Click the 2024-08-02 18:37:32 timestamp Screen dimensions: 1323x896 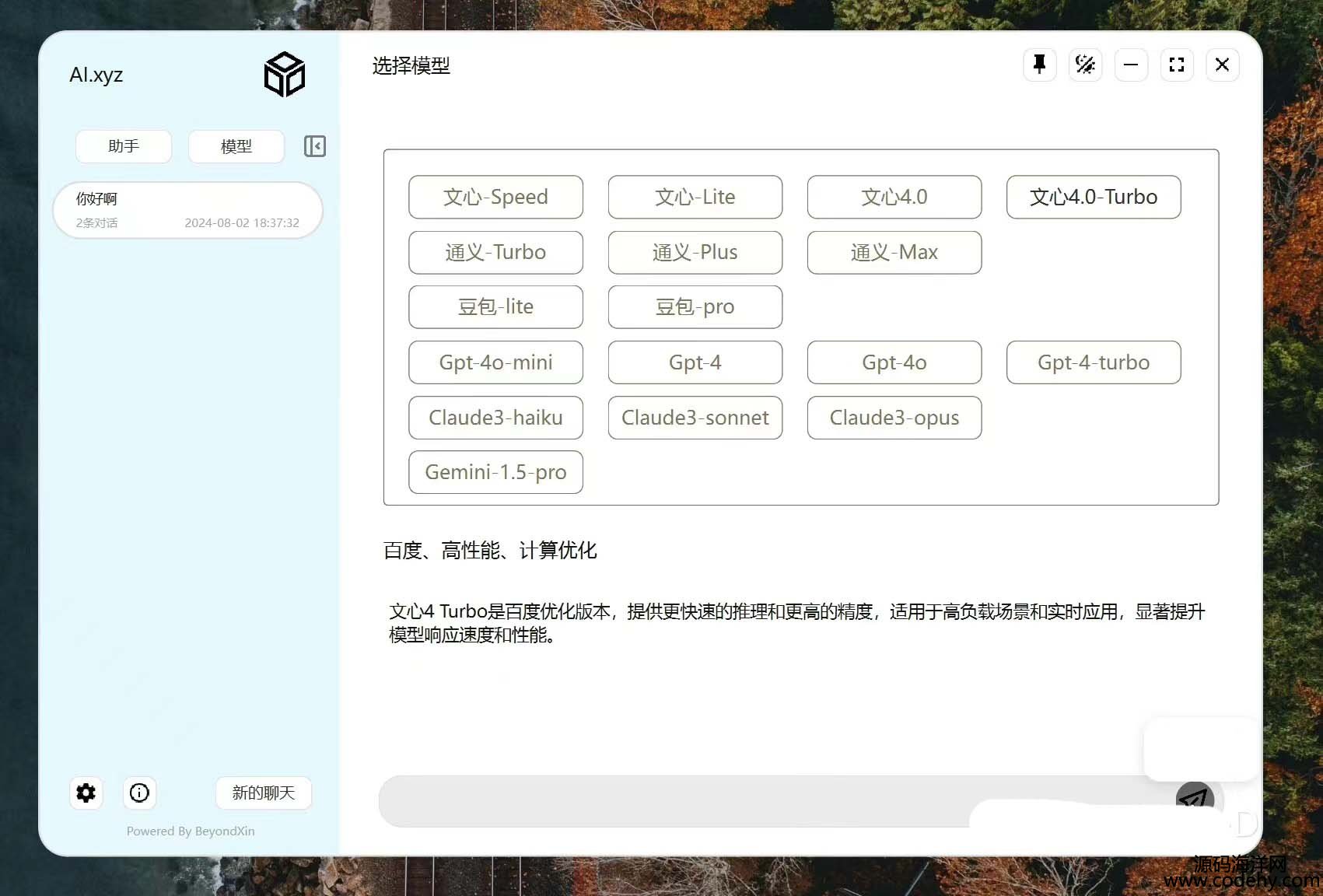pyautogui.click(x=242, y=222)
